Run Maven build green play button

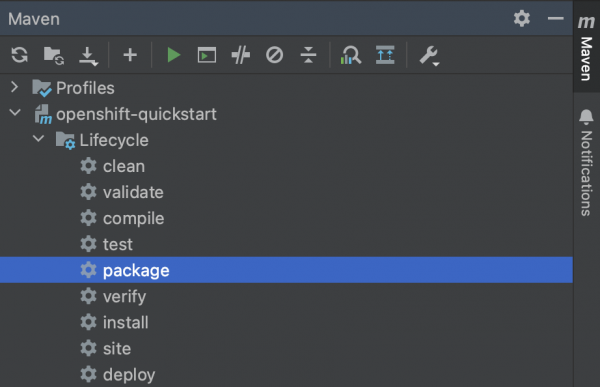click(174, 55)
